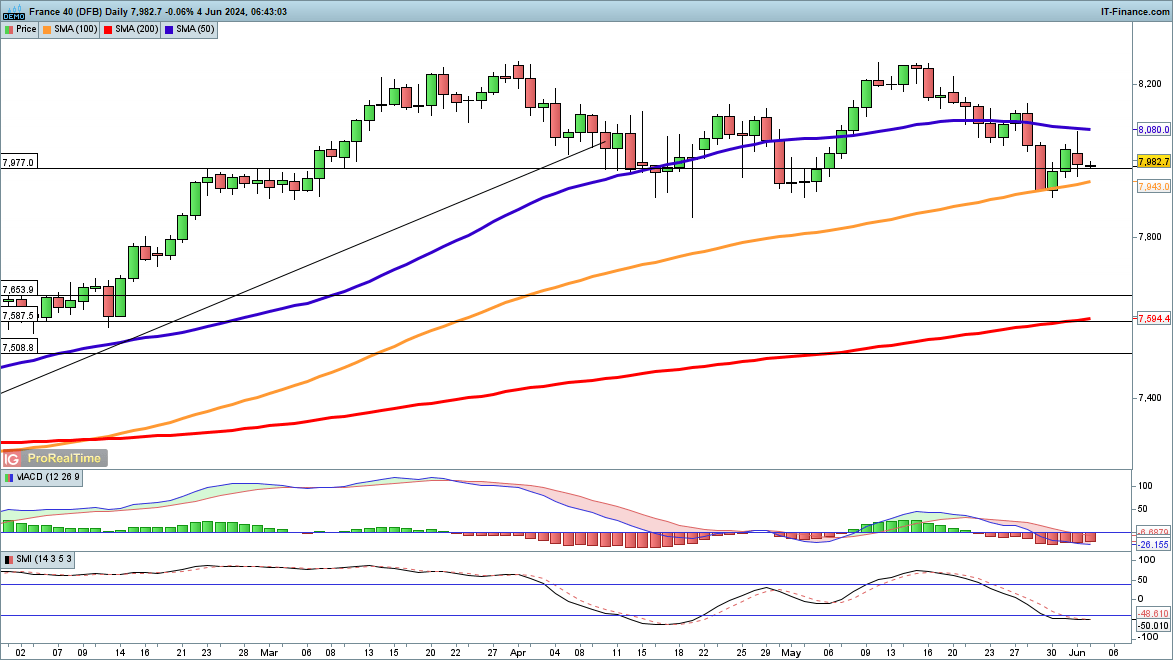Viewport: 1173px width, 660px height.
Task: Click the MACD indicator color icon
Action: [8, 478]
